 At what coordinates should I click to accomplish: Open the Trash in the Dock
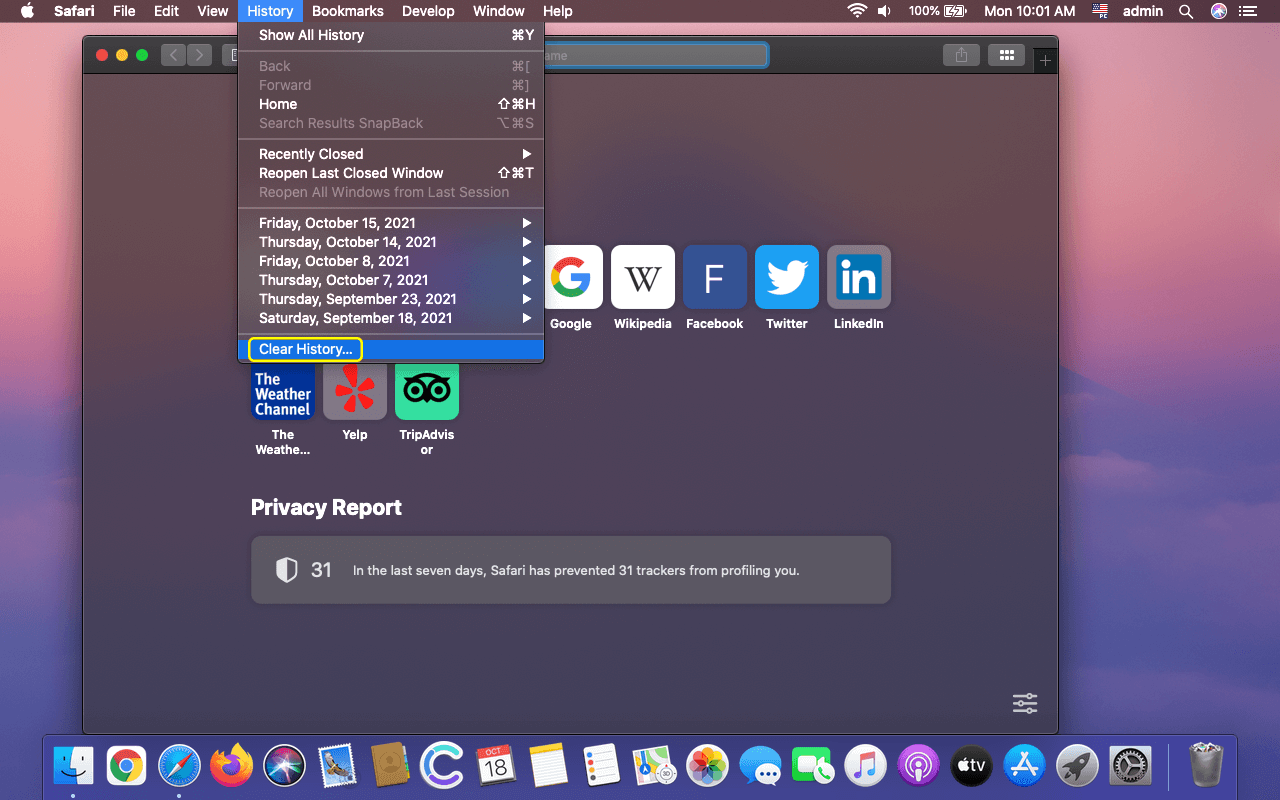pyautogui.click(x=1206, y=767)
